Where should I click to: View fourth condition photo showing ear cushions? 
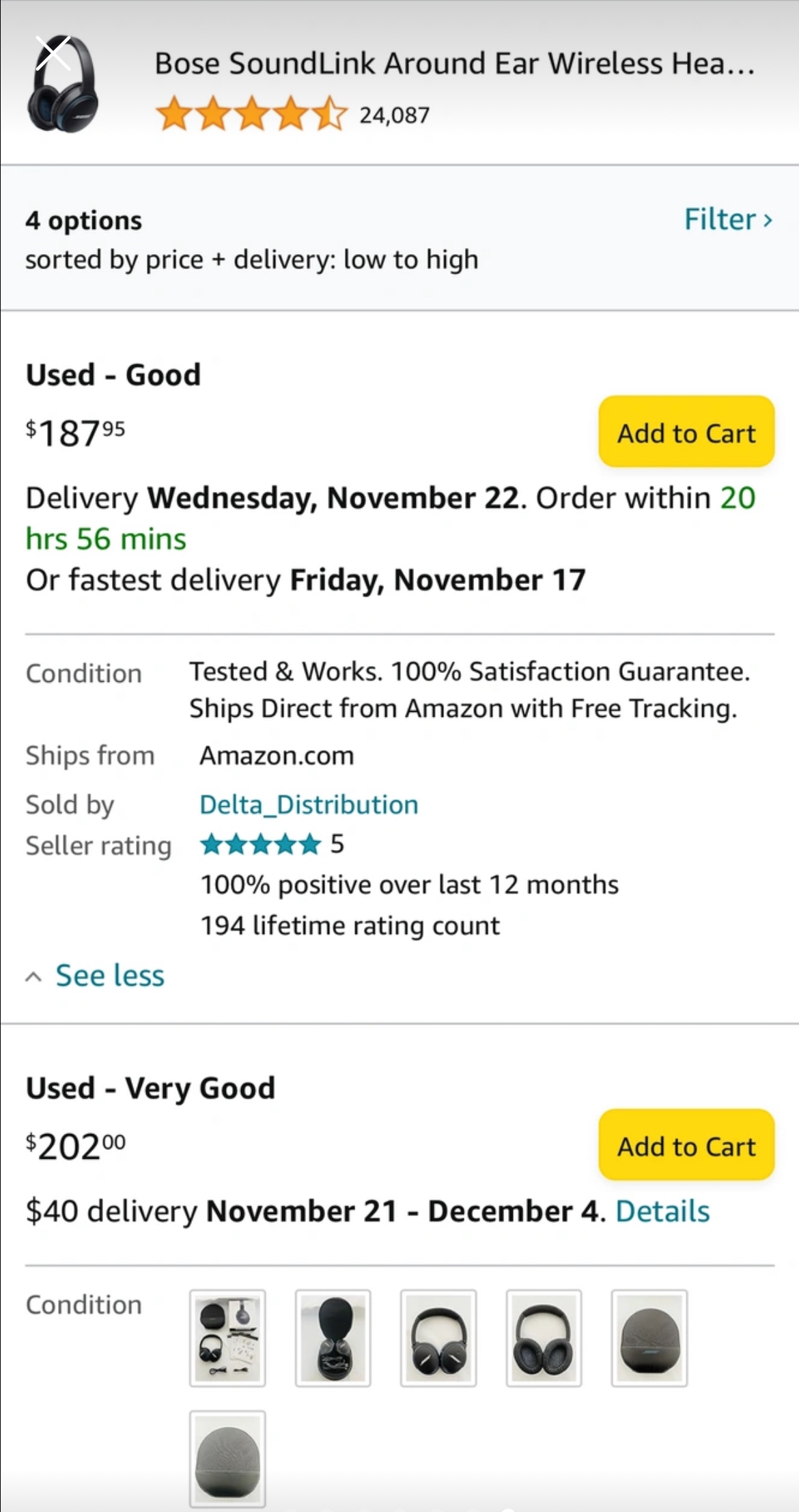click(544, 1338)
